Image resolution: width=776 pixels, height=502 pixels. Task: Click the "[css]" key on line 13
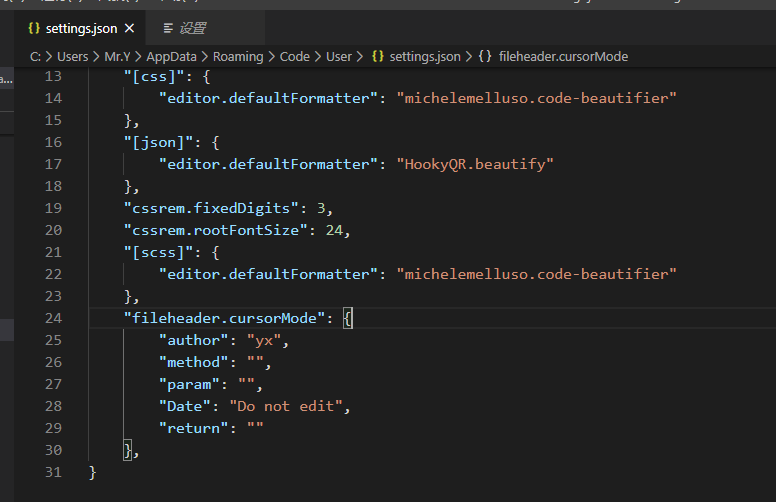coord(153,76)
